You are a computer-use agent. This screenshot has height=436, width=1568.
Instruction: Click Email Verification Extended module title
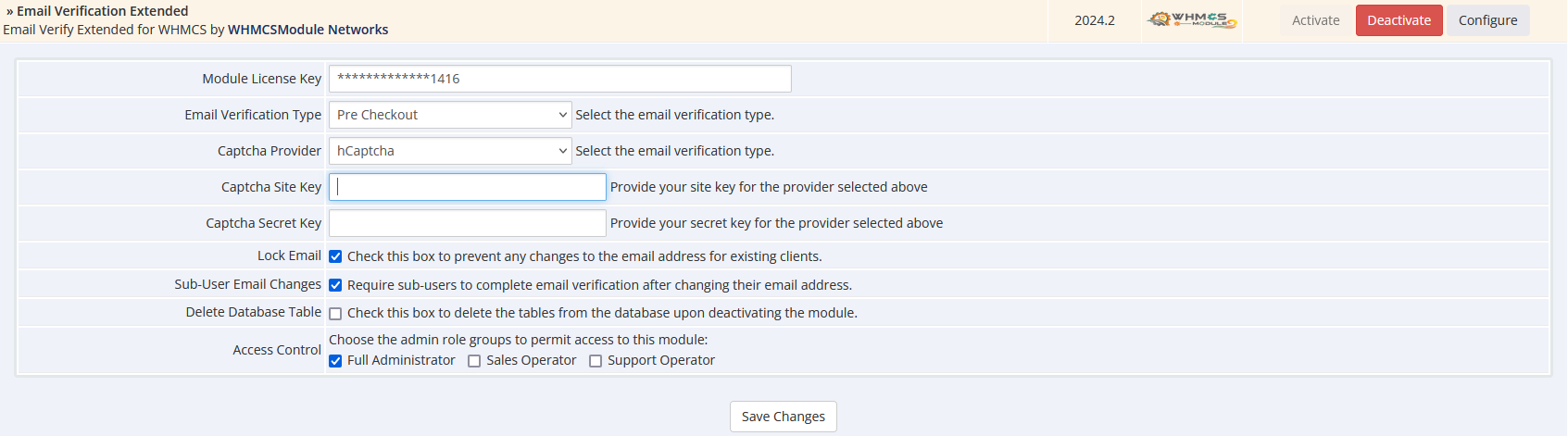(102, 11)
